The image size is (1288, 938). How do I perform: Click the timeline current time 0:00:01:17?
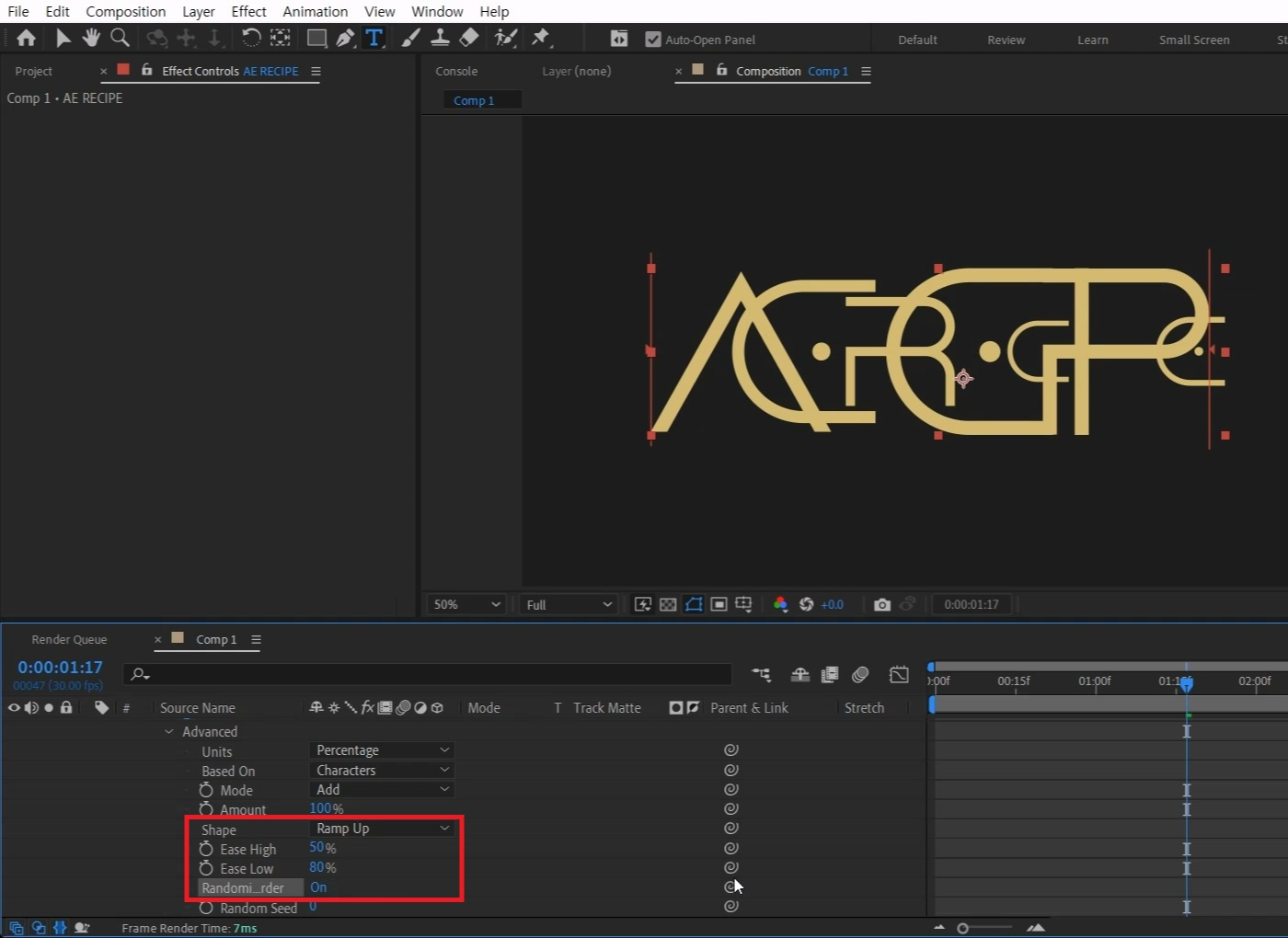(61, 667)
